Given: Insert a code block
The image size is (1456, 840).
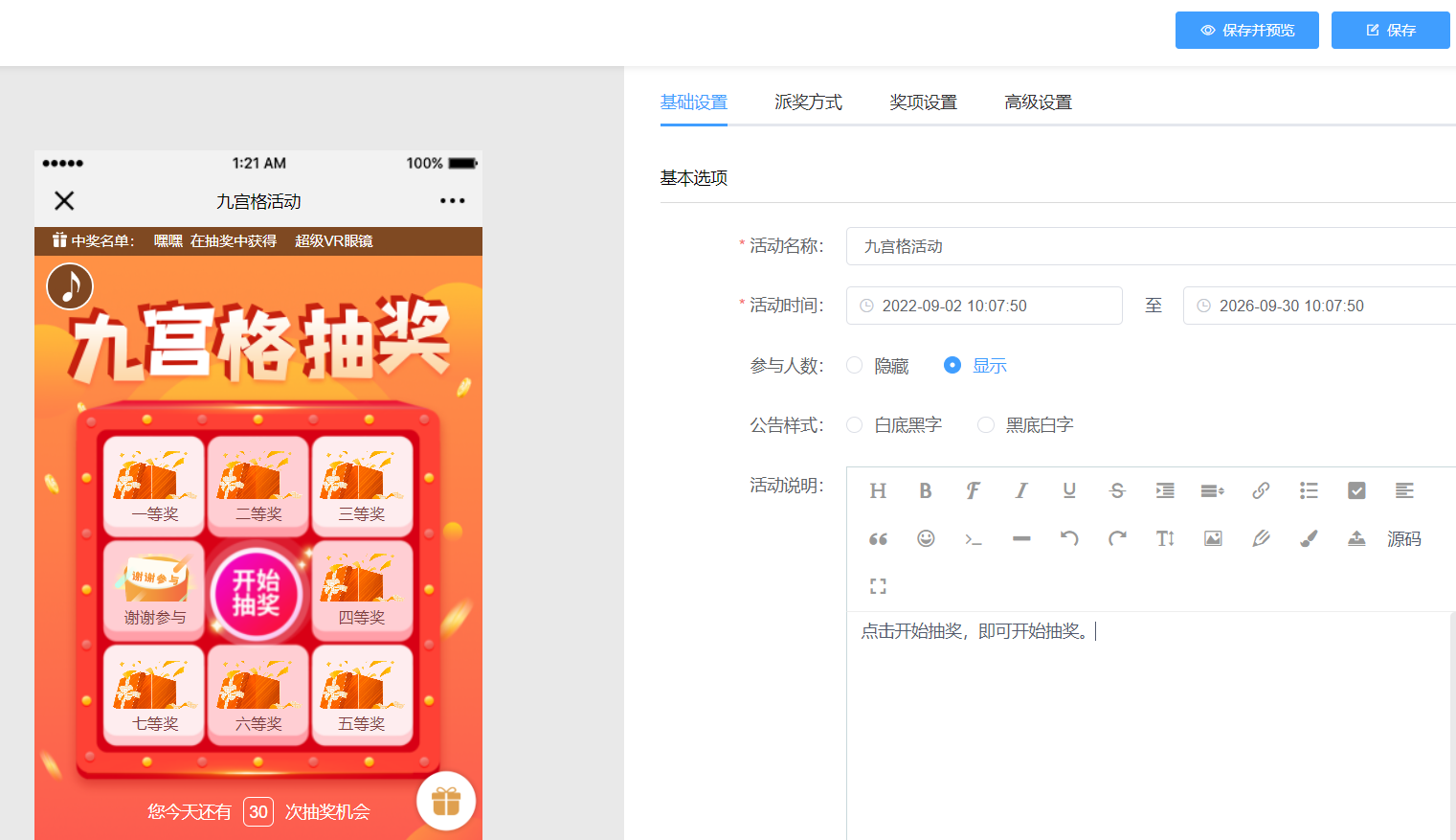Looking at the screenshot, I should pyautogui.click(x=974, y=539).
